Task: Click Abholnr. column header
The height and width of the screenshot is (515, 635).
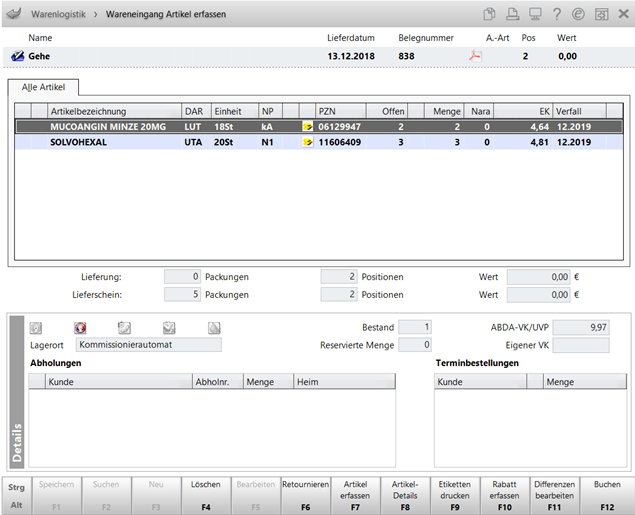Action: pos(217,381)
